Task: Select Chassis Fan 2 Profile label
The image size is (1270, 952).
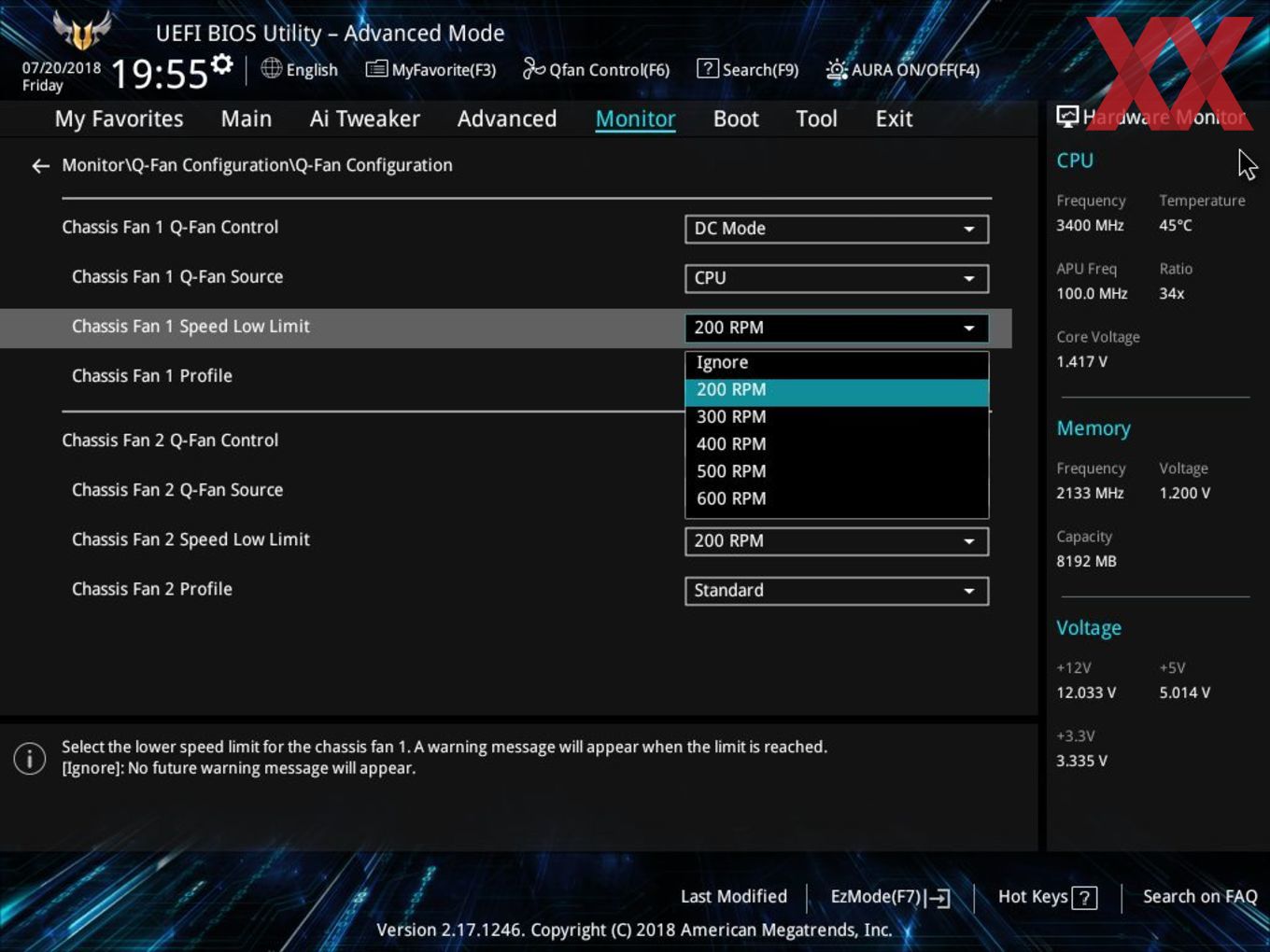Action: point(152,589)
